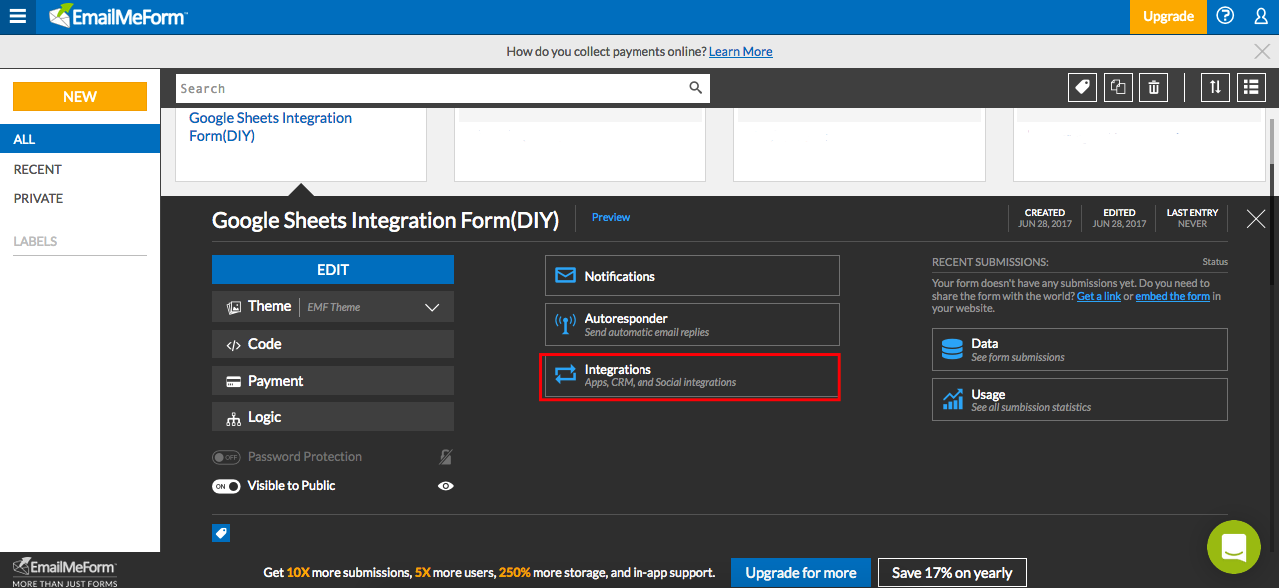Click the Get a link hyperlink
The image size is (1279, 588).
1099,296
